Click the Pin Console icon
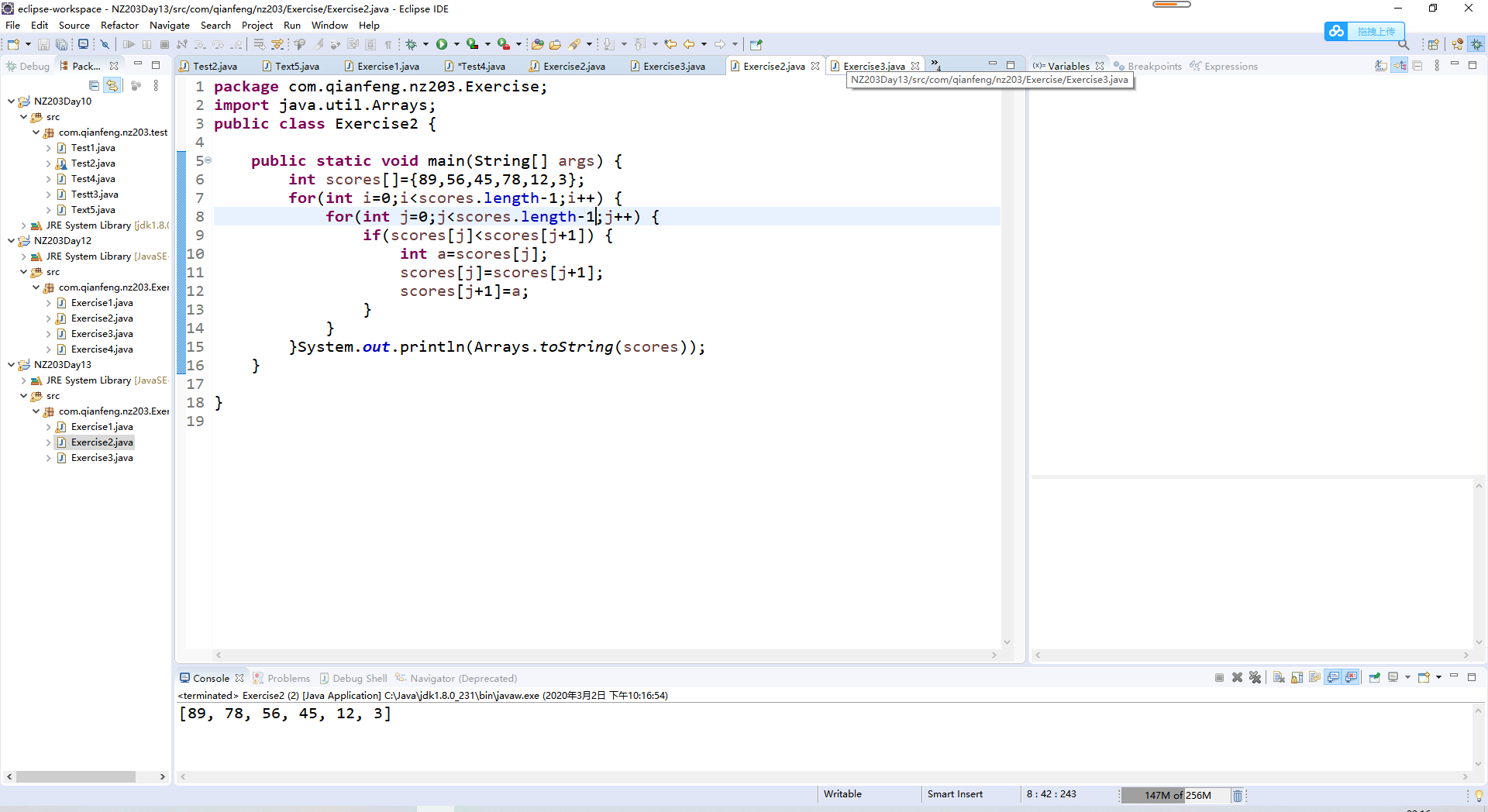 (x=1375, y=677)
